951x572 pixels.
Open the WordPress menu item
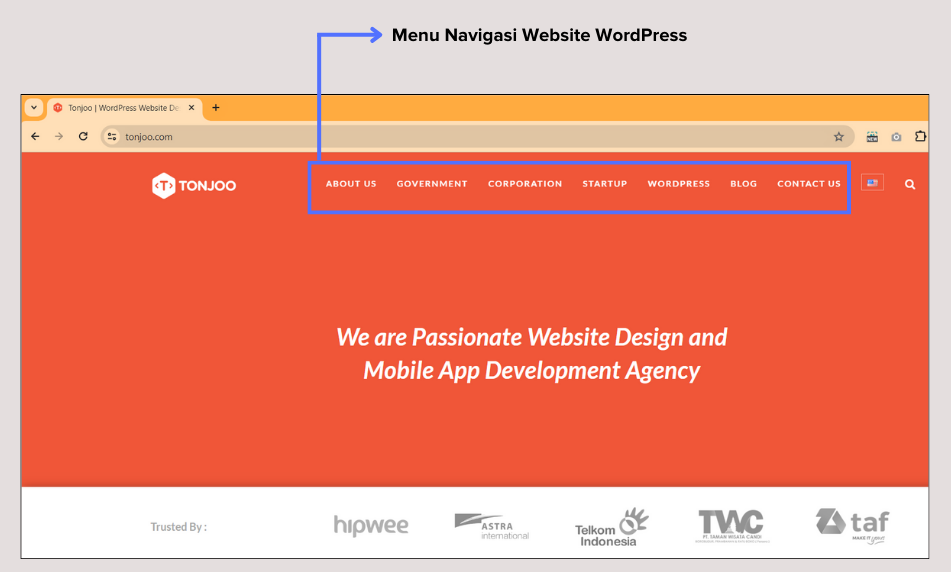[679, 184]
